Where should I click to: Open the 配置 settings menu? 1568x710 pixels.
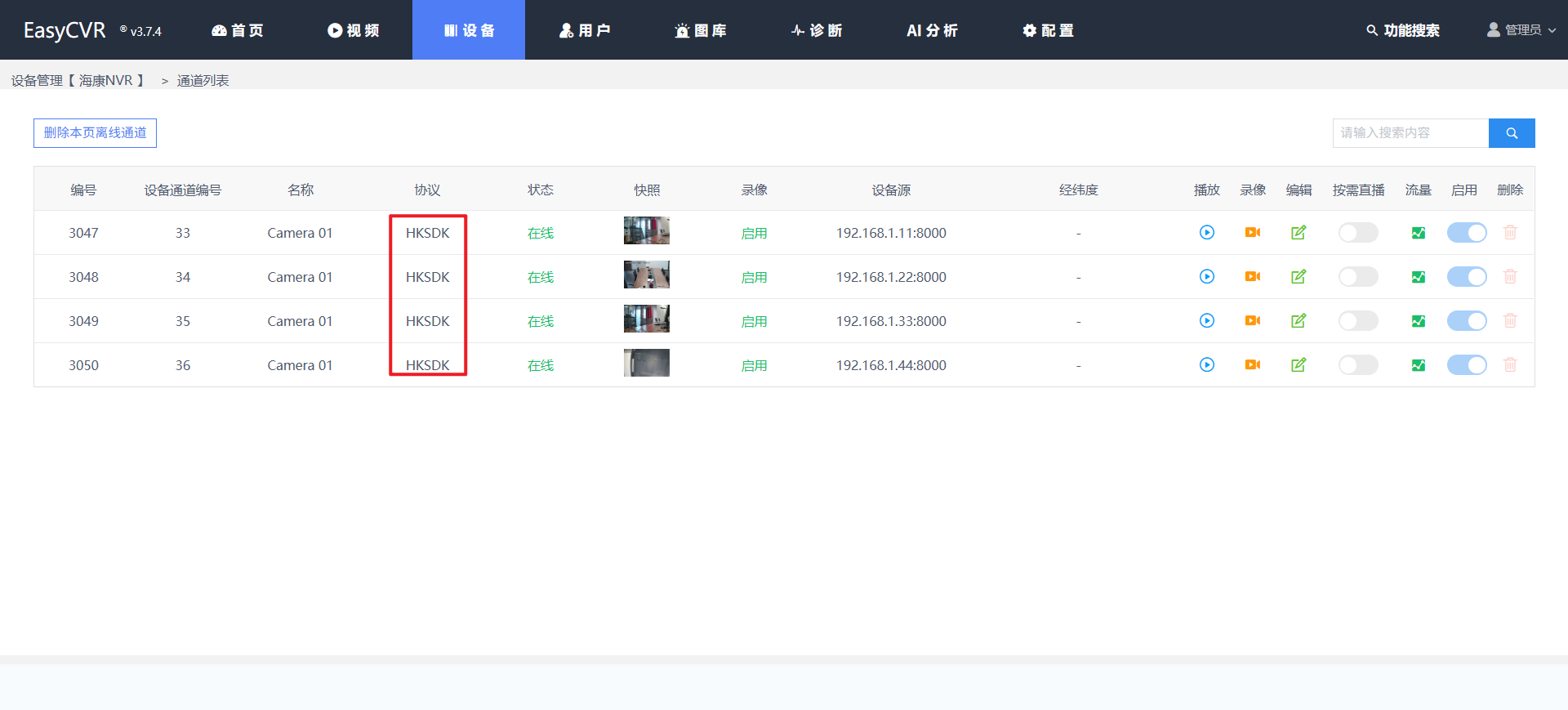[x=1048, y=30]
